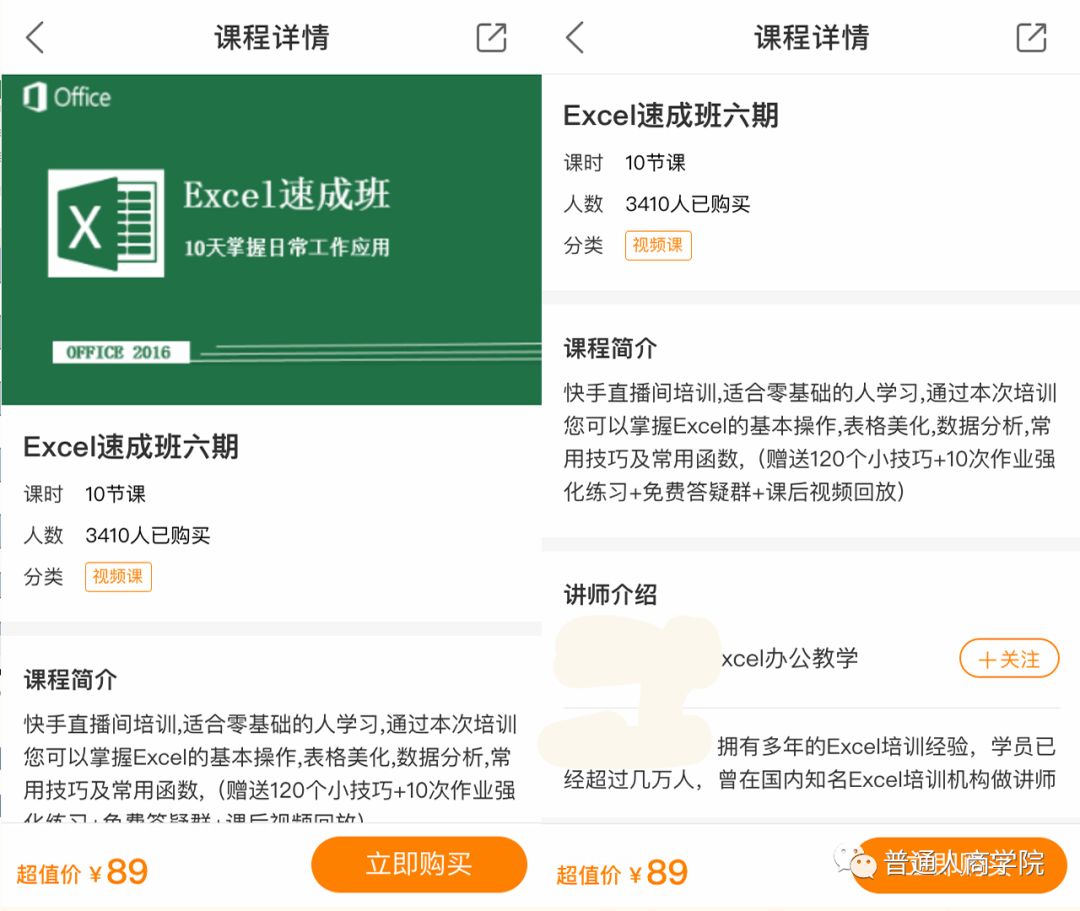The width and height of the screenshot is (1080, 911).
Task: Tap the share icon in left screen
Action: click(x=491, y=37)
